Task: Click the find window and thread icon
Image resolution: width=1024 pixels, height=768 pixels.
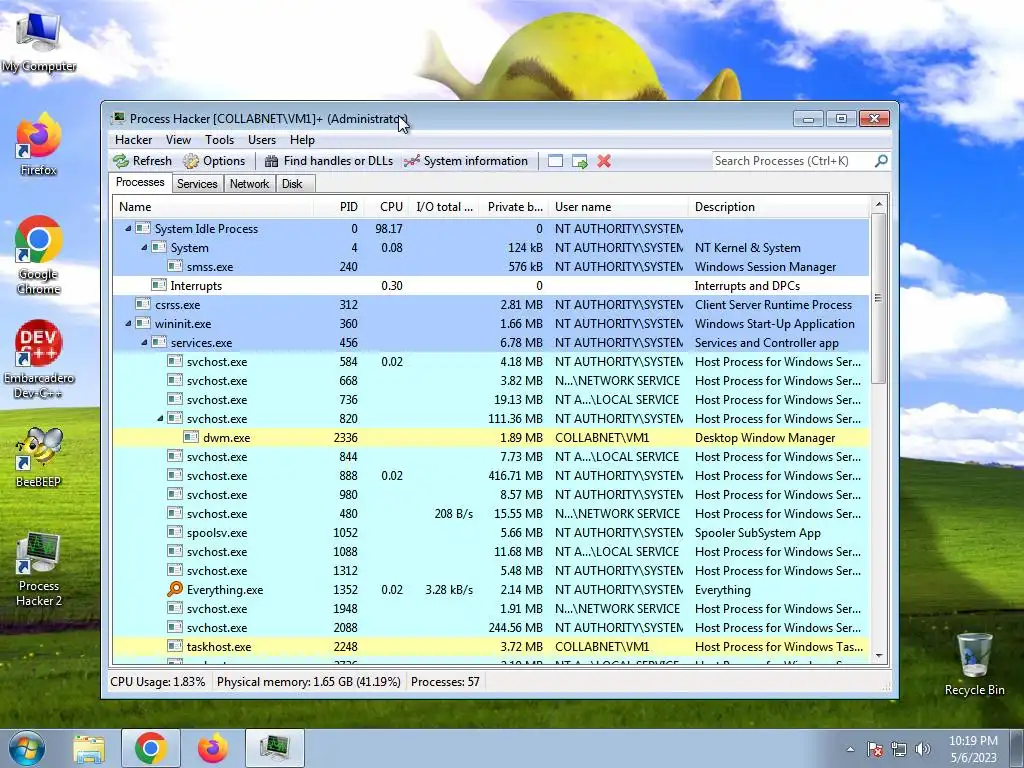Action: (x=579, y=161)
